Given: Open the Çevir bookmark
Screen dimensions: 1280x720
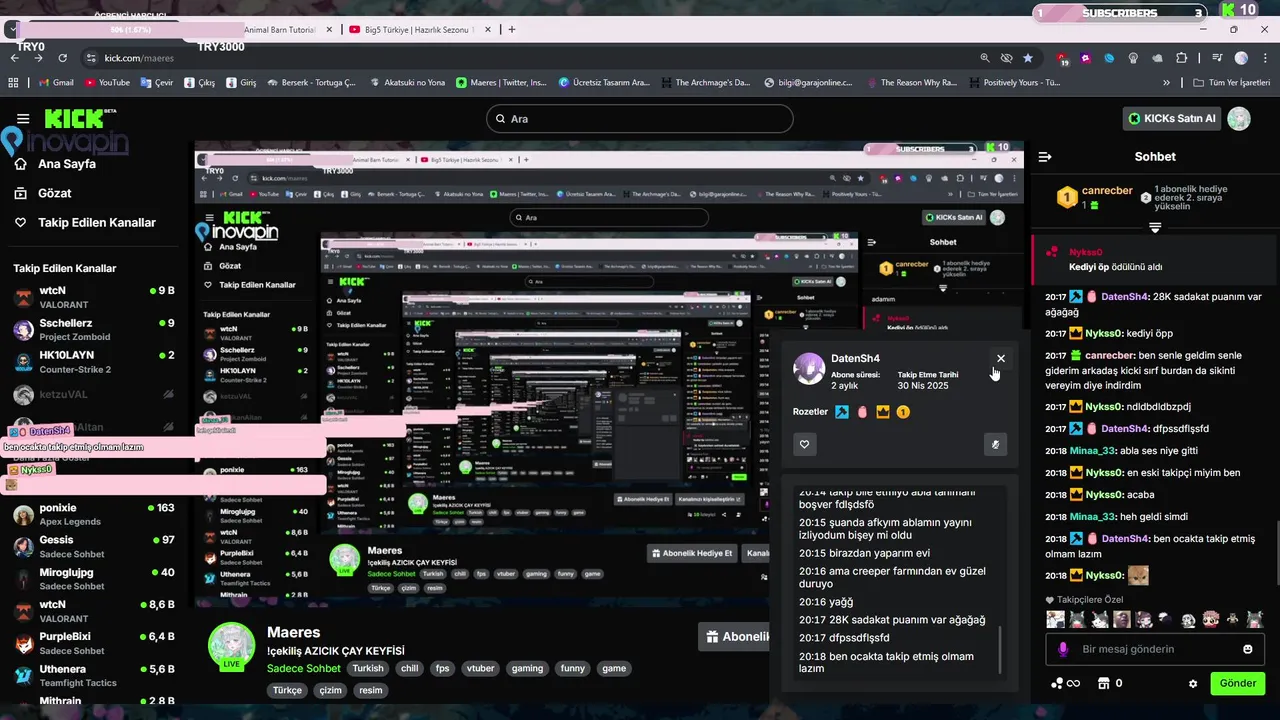Looking at the screenshot, I should coord(157,83).
